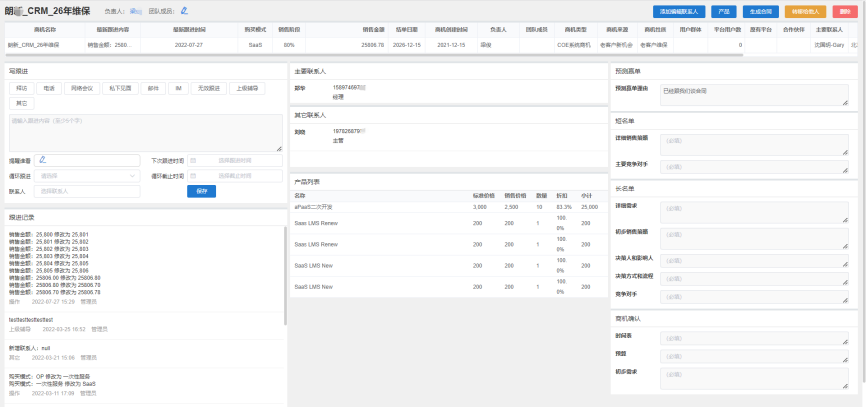Viewport: 866px width, 407px height.
Task: Click the 决策方式和流程 field
Action: (x=754, y=279)
